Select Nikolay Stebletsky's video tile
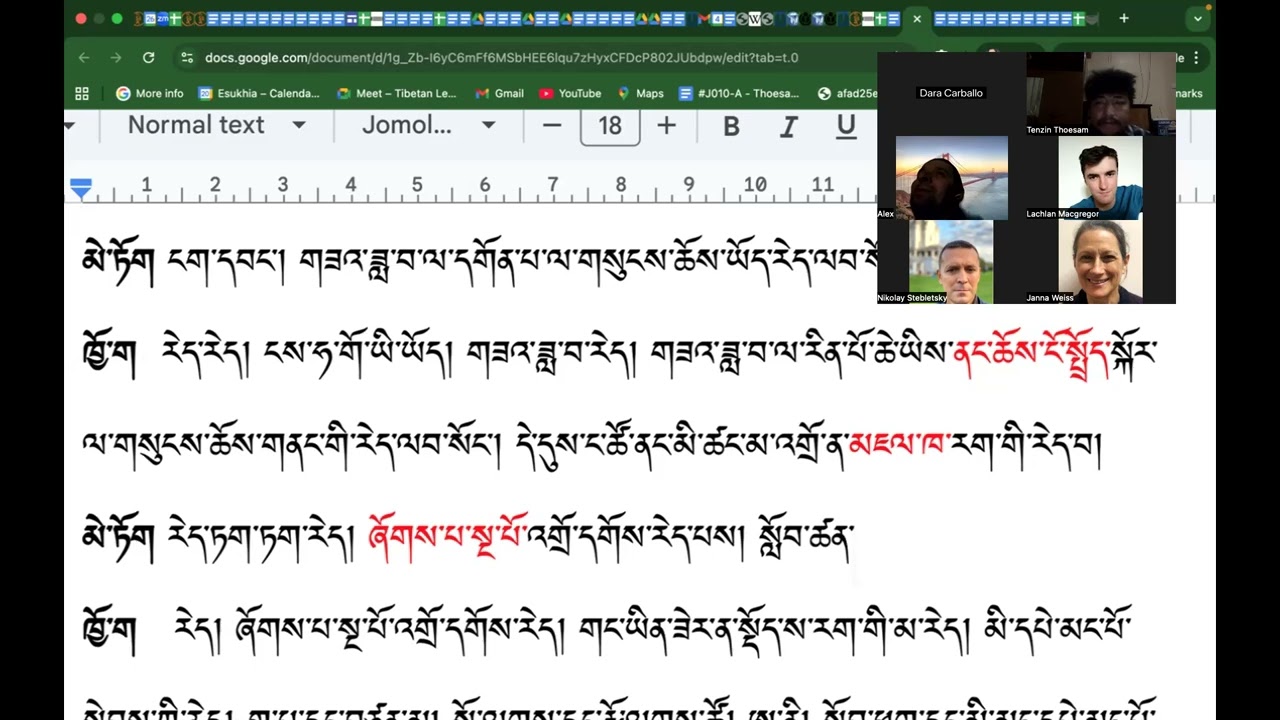This screenshot has height=720, width=1280. (x=951, y=262)
